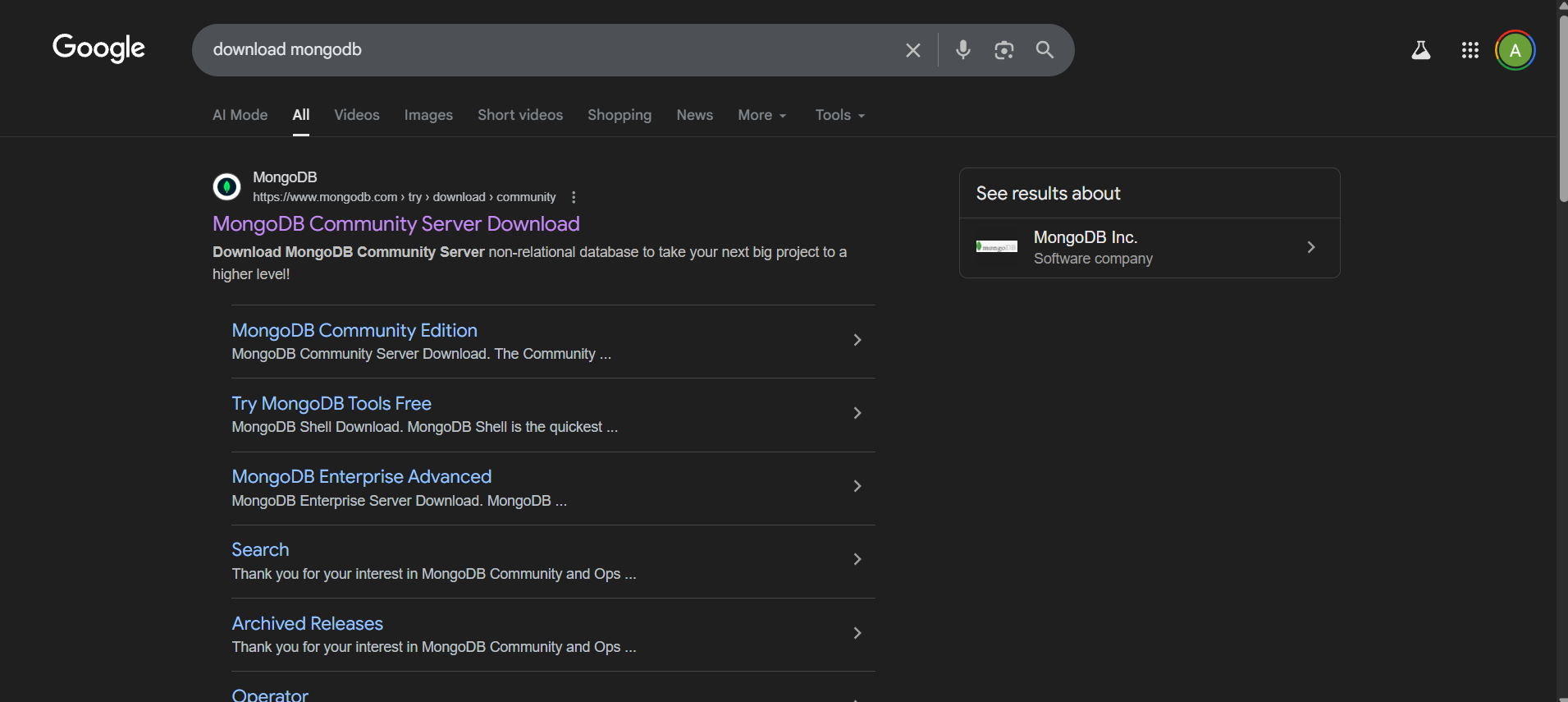Open Search Labs flask icon

pyautogui.click(x=1421, y=50)
